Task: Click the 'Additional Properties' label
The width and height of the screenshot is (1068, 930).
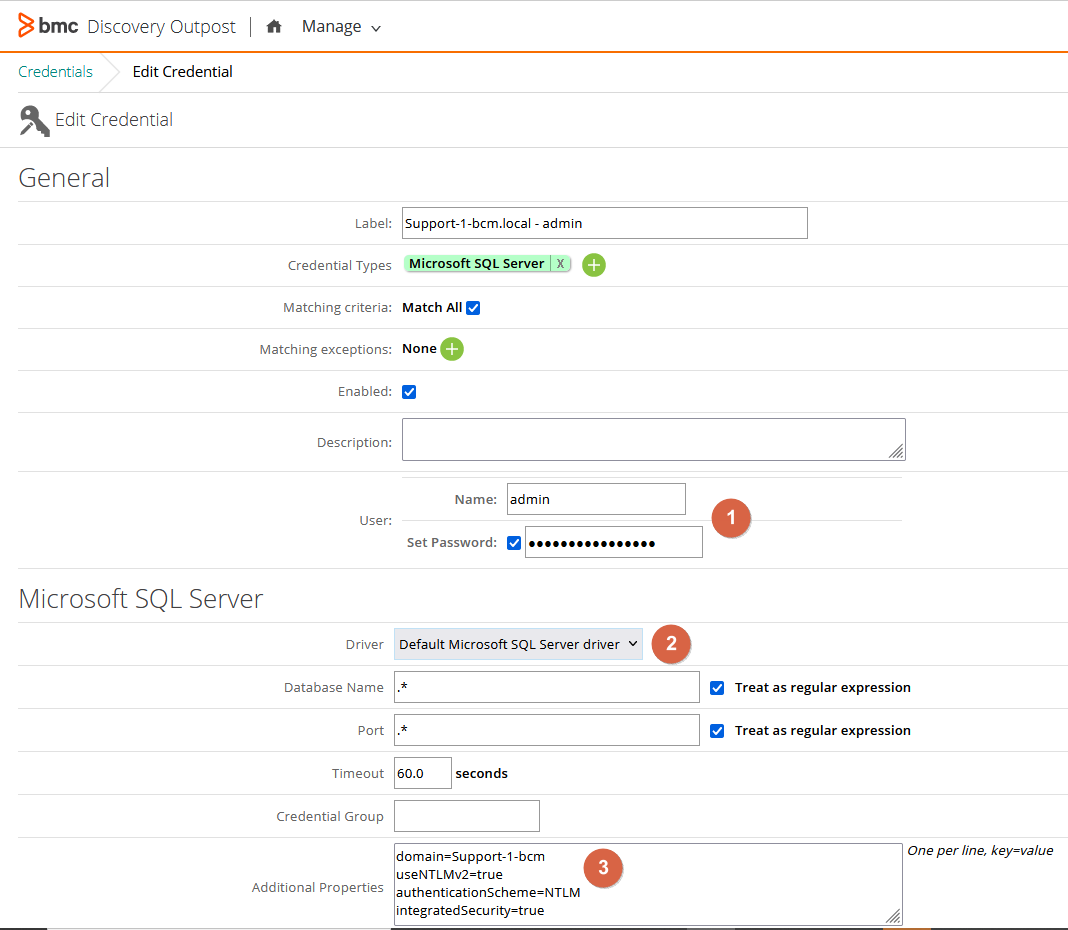Action: [317, 887]
